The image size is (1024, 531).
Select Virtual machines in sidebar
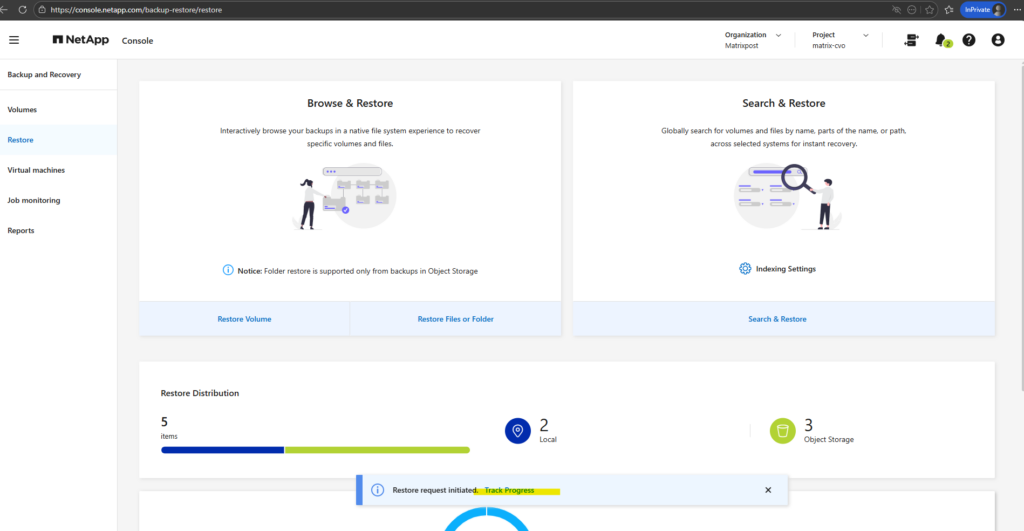[36, 170]
